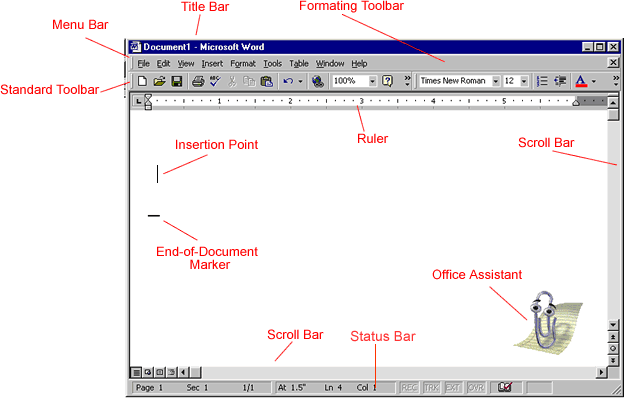Click the Paste clipboard icon
624x398 pixels.
tap(267, 81)
